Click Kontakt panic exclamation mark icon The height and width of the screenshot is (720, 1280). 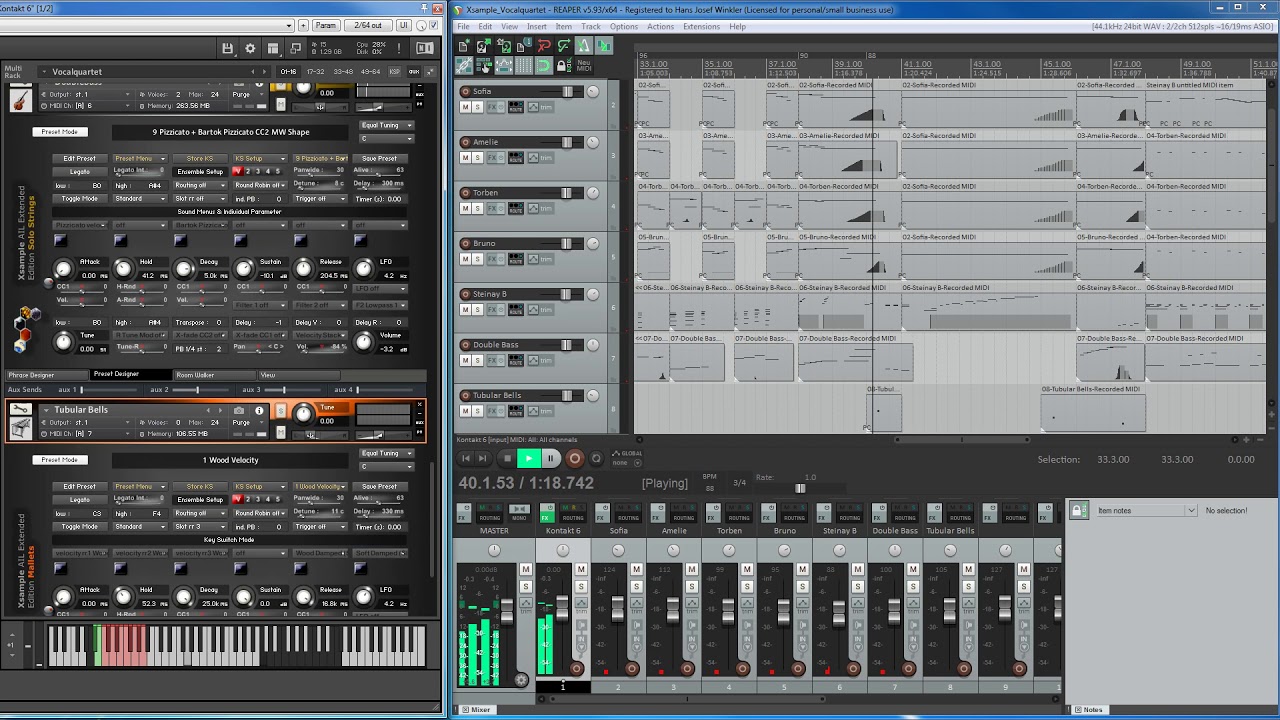[399, 48]
